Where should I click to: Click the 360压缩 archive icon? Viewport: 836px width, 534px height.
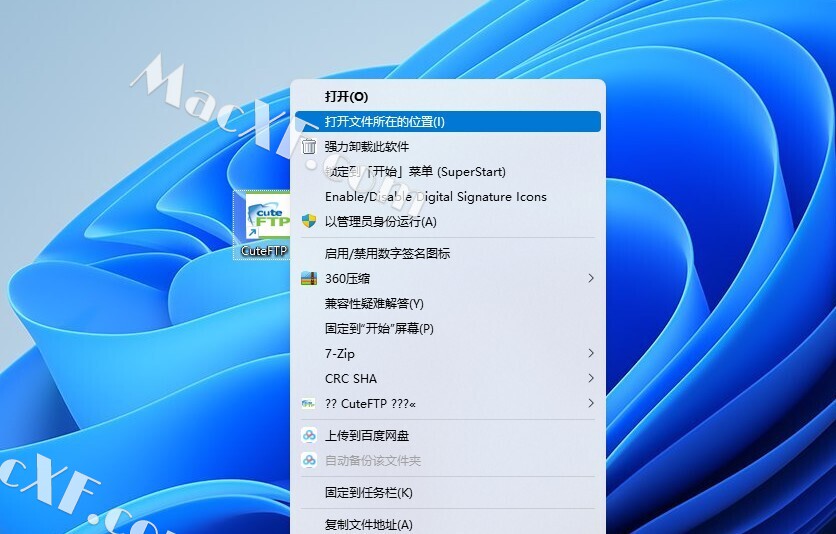coord(309,278)
